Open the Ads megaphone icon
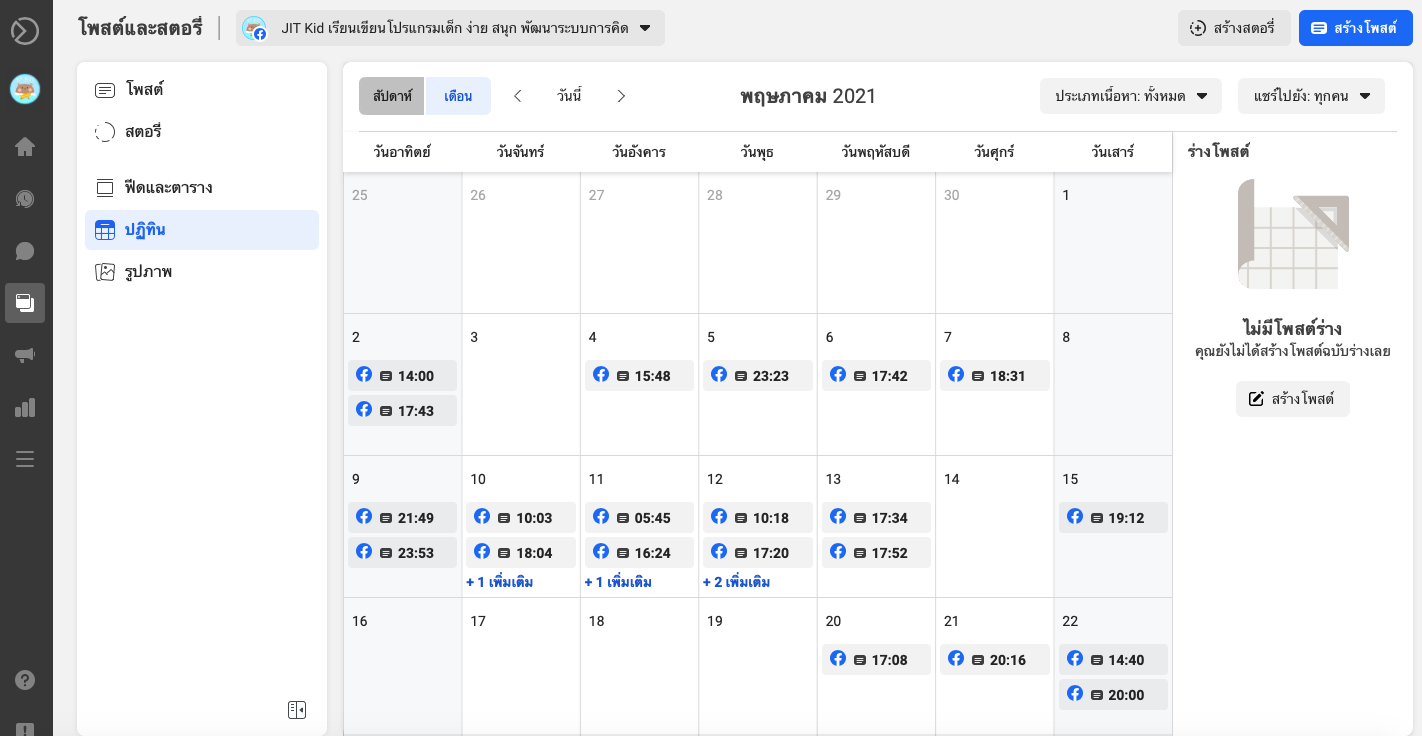The width and height of the screenshot is (1422, 736). tap(25, 355)
